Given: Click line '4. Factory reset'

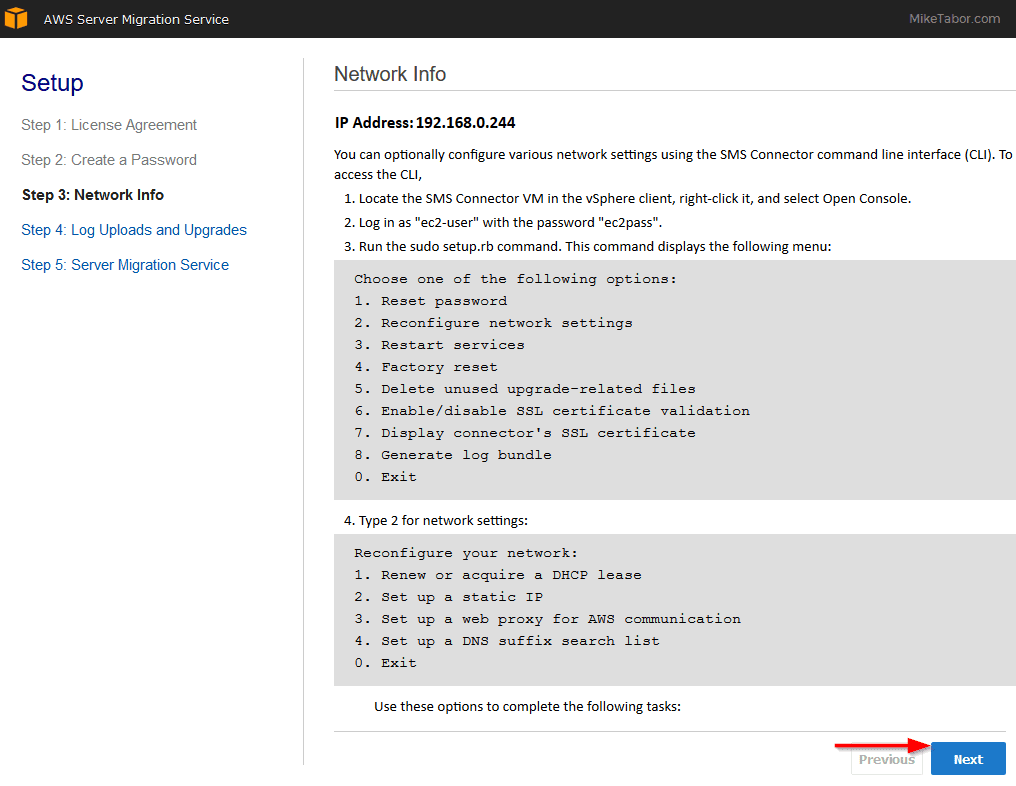Looking at the screenshot, I should 426,367.
